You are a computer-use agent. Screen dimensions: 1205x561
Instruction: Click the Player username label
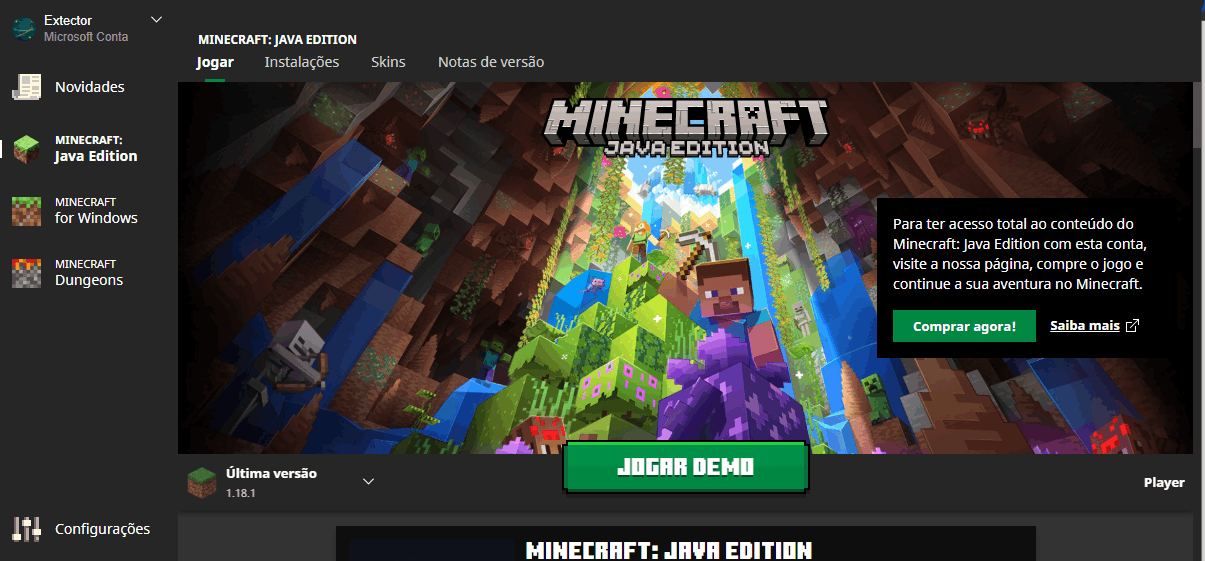pos(1164,482)
